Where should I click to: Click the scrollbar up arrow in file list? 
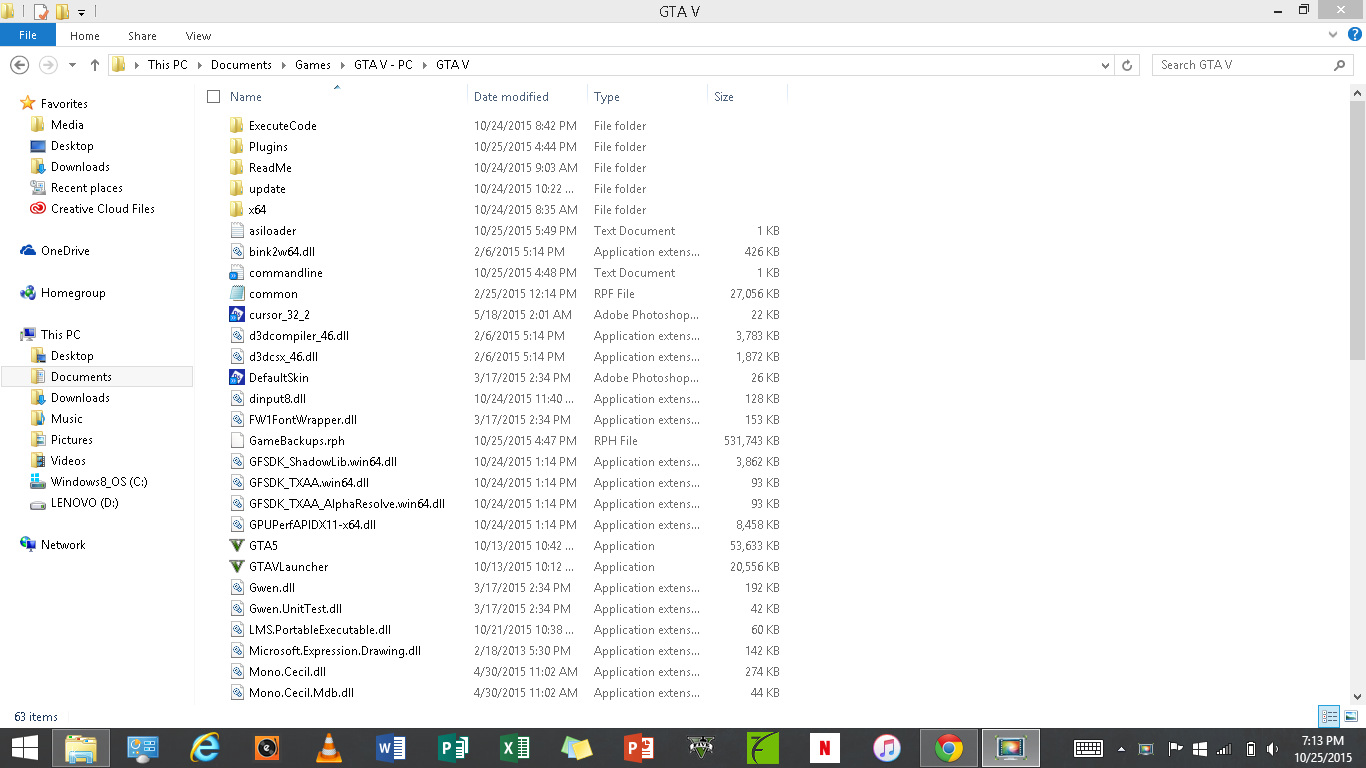[x=1357, y=93]
